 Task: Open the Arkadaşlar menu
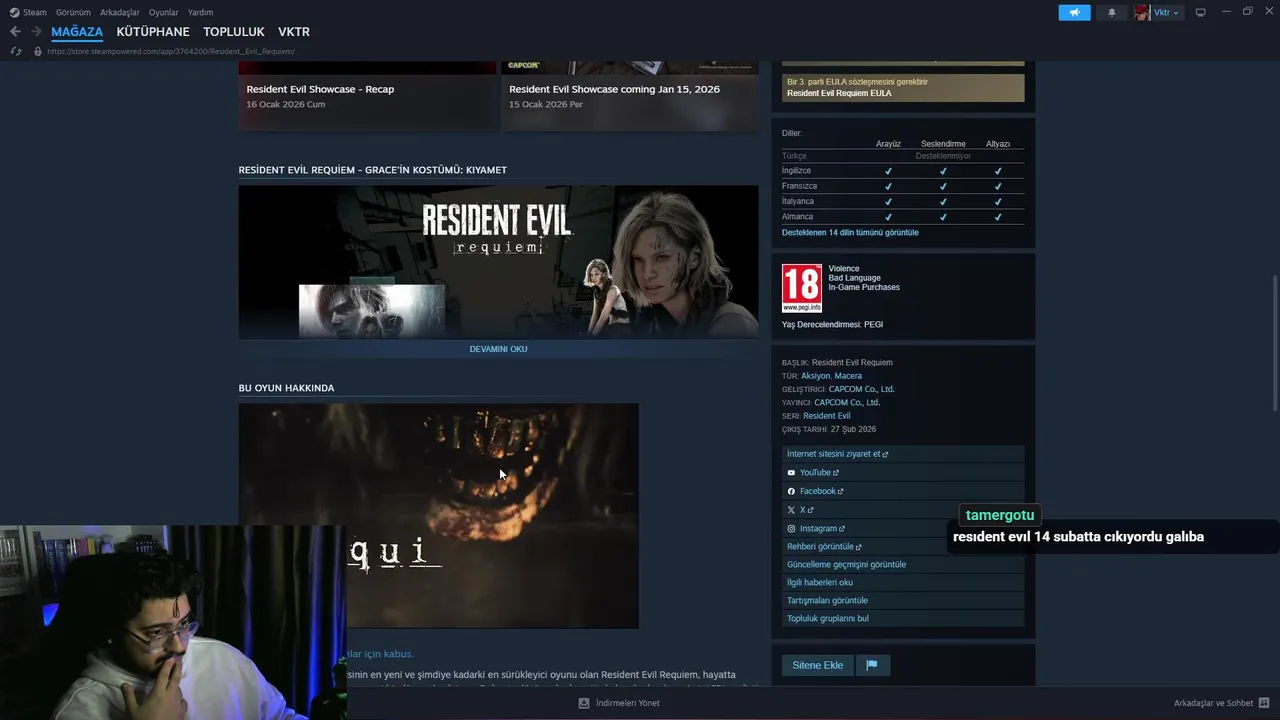tap(120, 12)
